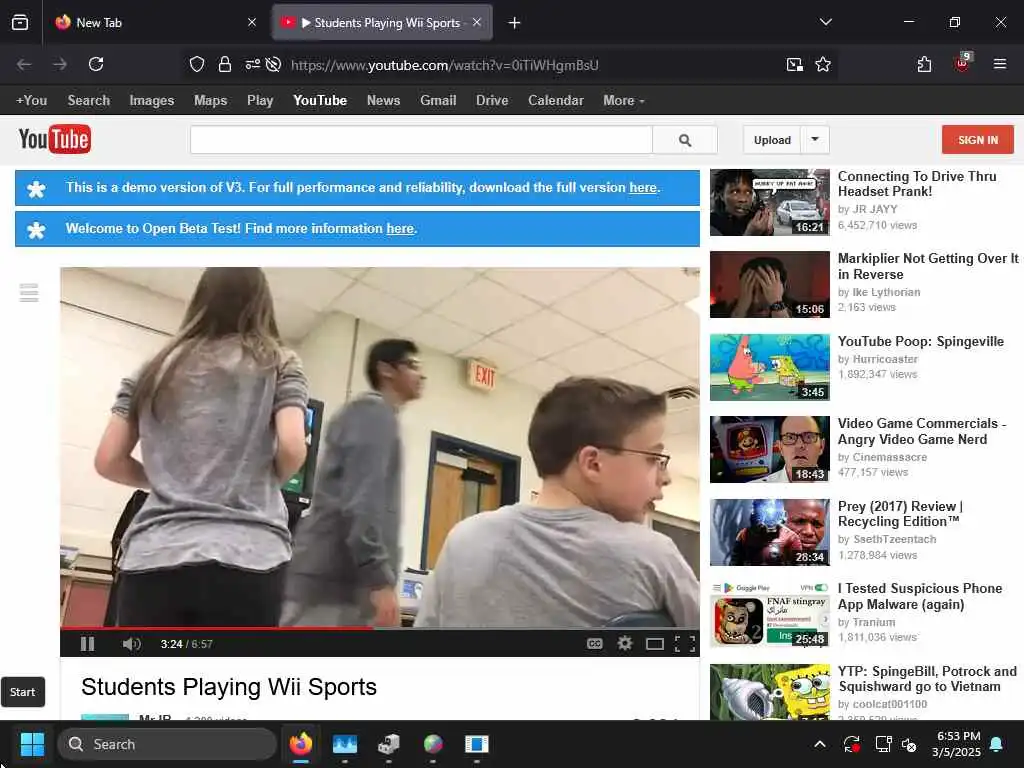1024x768 pixels.
Task: Go back with the browser back arrow
Action: [24, 64]
